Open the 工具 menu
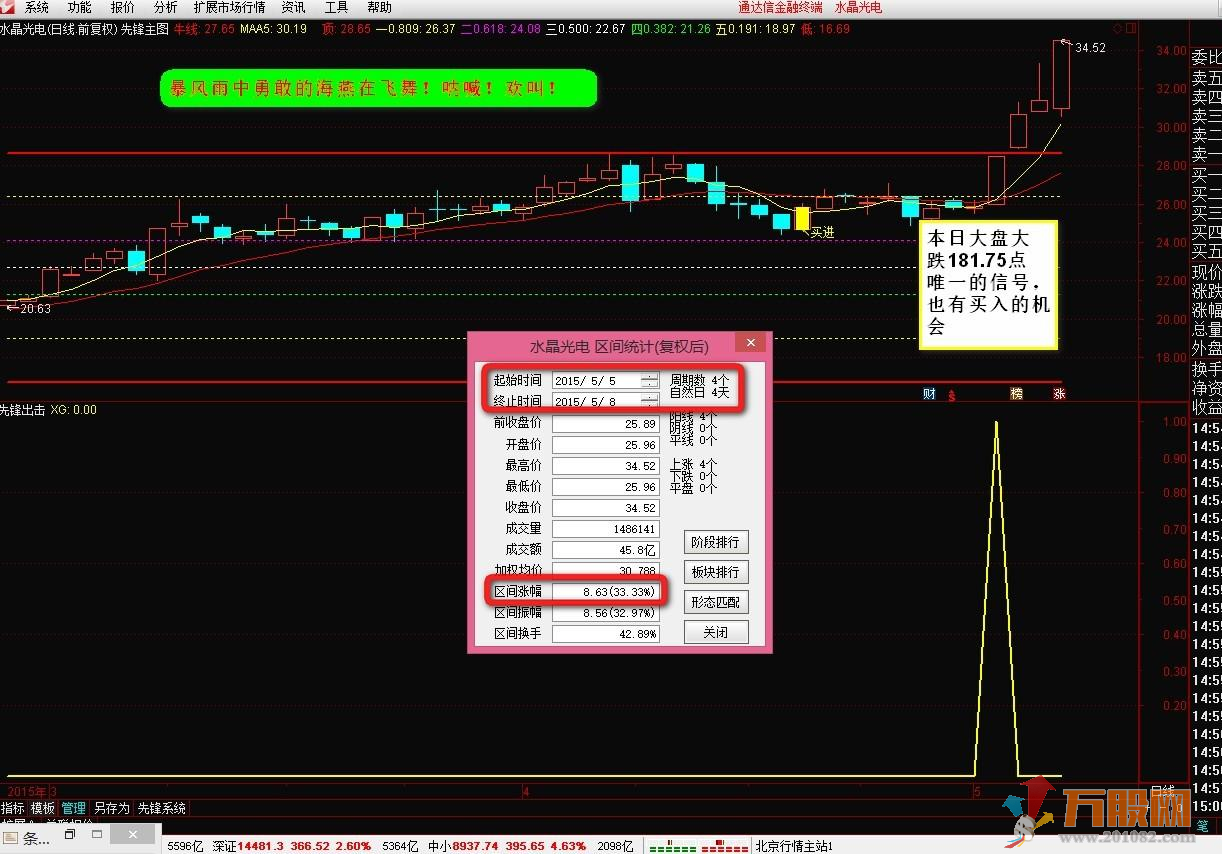 pos(336,7)
